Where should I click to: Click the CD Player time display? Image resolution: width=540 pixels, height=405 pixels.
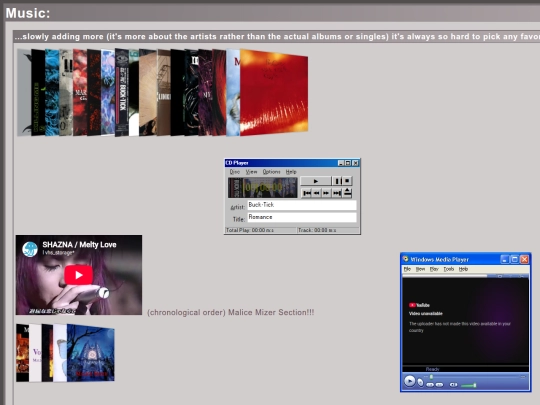(x=263, y=188)
